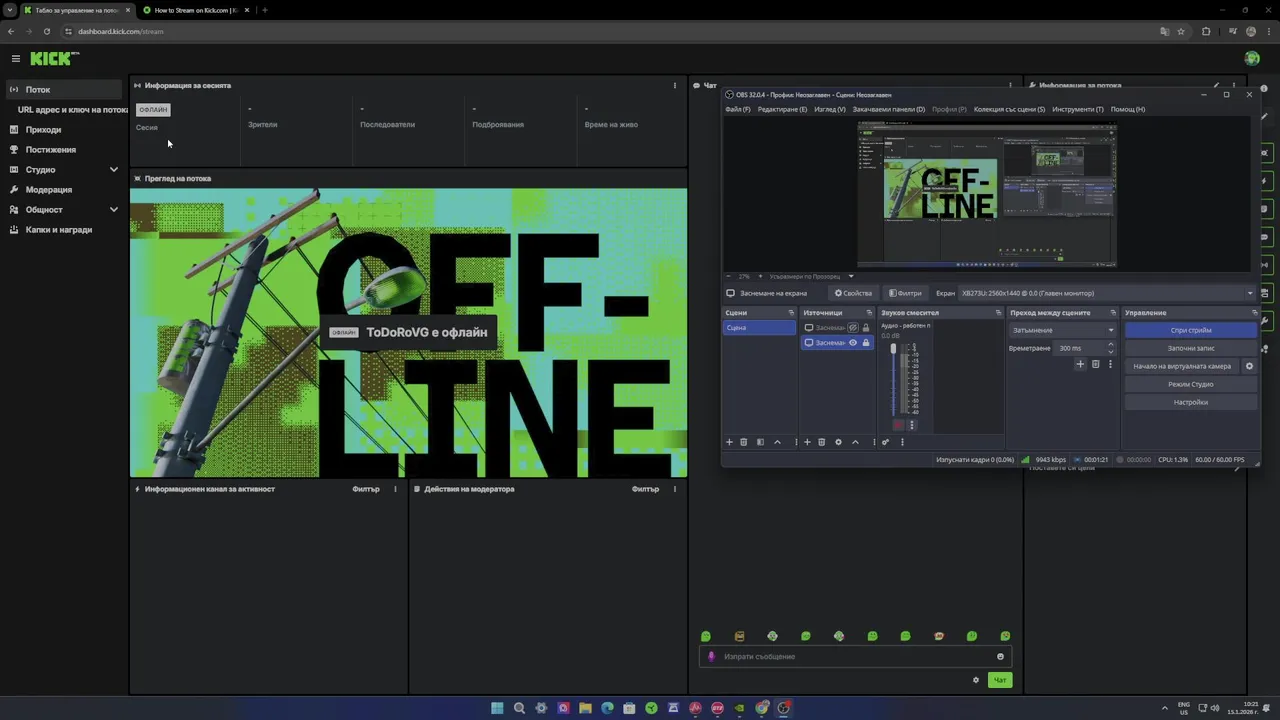Image resolution: width=1280 pixels, height=720 pixels.
Task: Click Филтър in activity feed panel
Action: pos(366,489)
